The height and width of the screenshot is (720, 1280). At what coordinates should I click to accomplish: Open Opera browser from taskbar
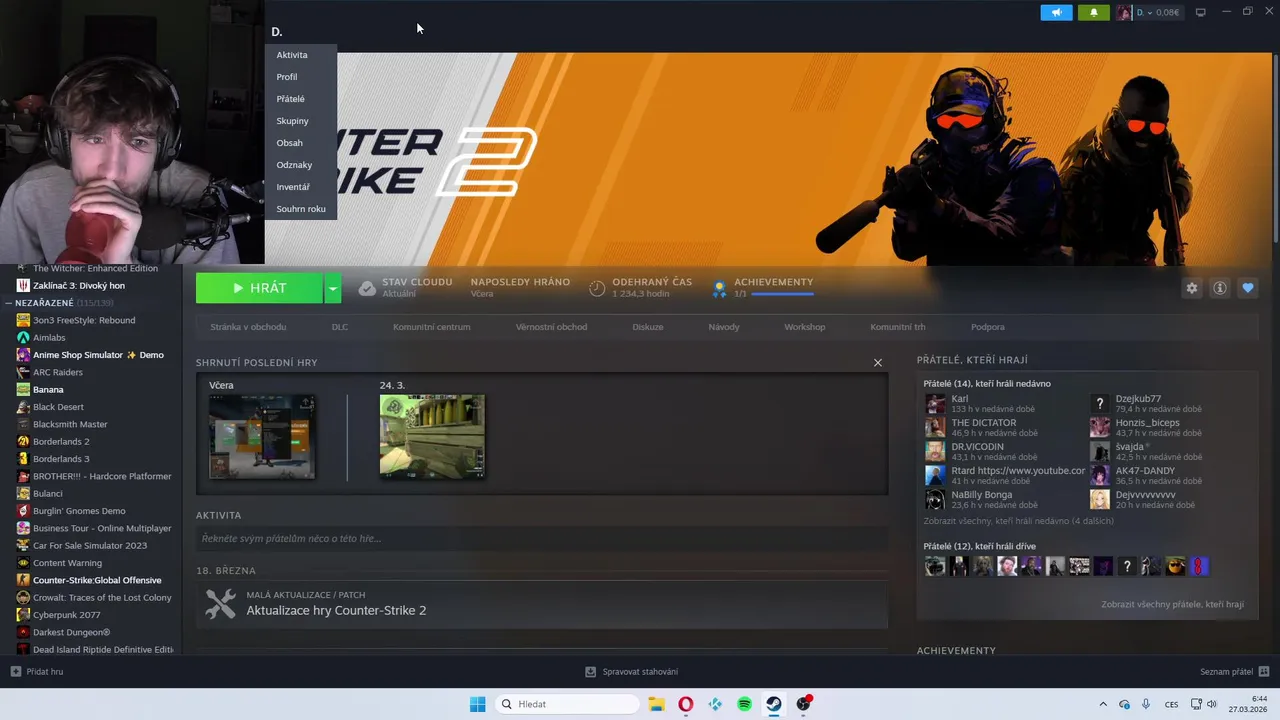[685, 704]
